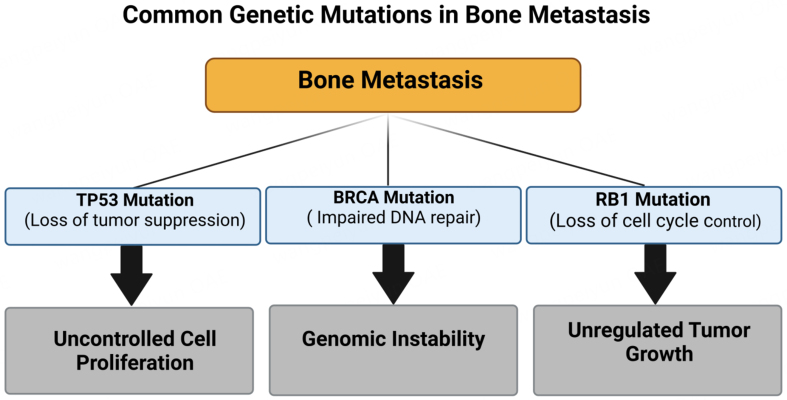Click the vertical connector line to BRCA box
This screenshot has width=787, height=400.
point(390,150)
